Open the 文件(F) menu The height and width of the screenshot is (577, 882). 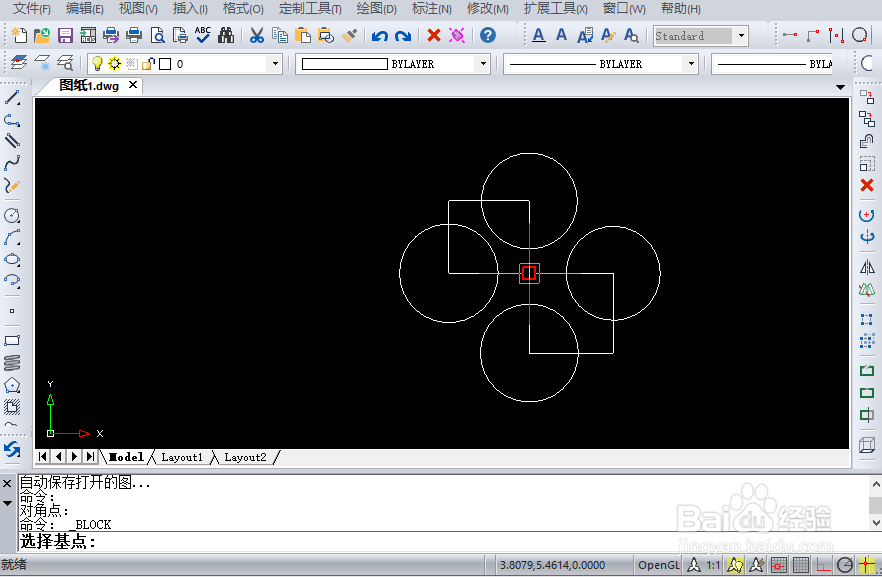point(32,8)
